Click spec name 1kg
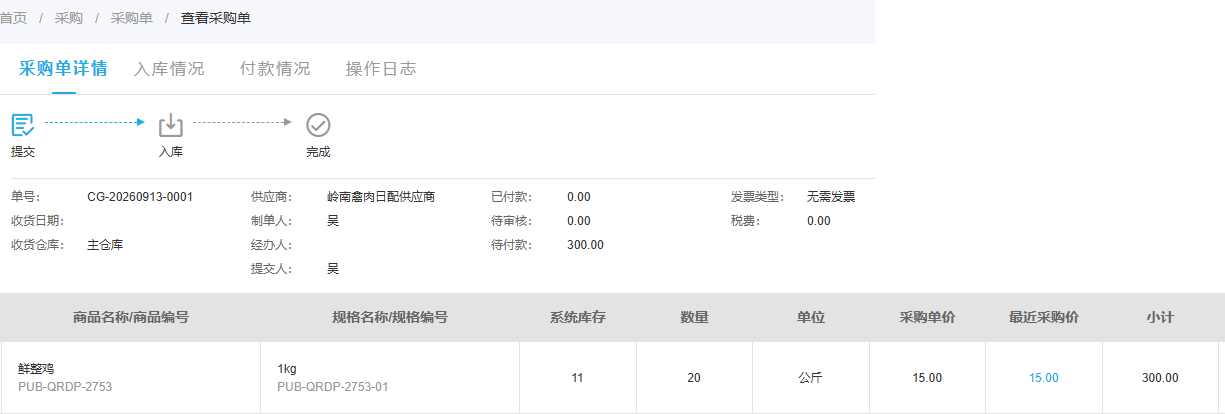 coord(287,369)
